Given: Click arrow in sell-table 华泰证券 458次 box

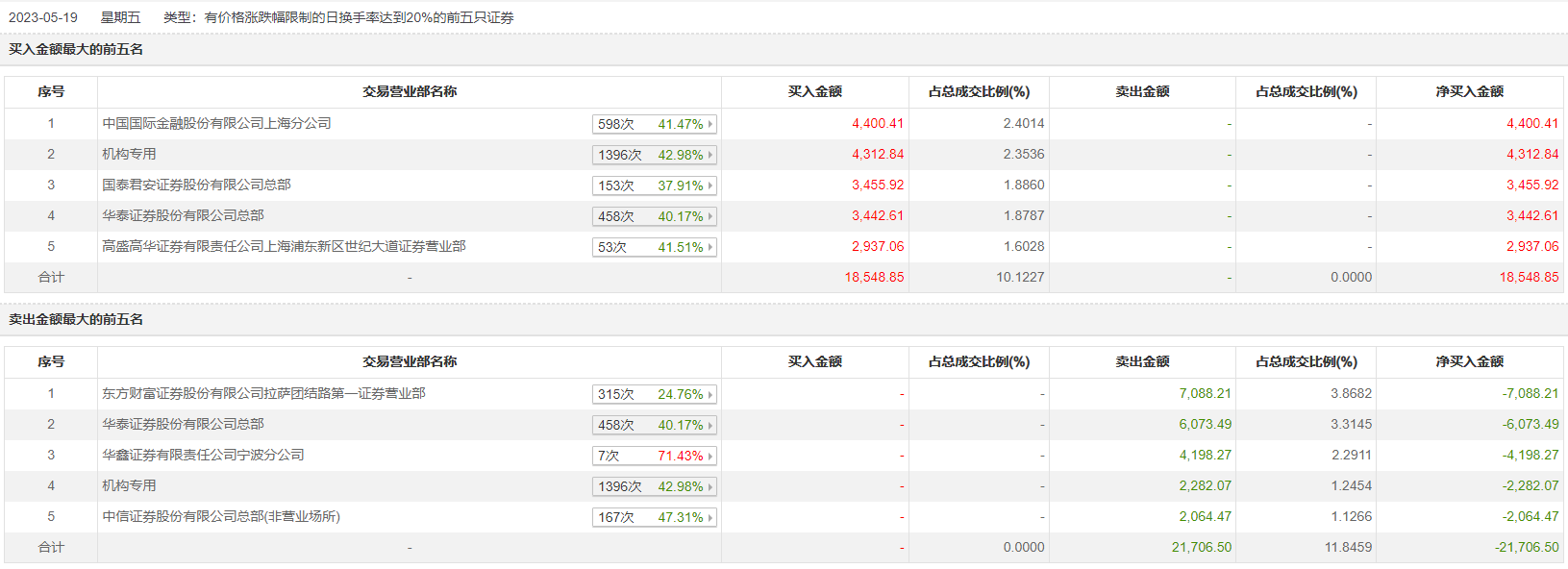Looking at the screenshot, I should point(710,425).
